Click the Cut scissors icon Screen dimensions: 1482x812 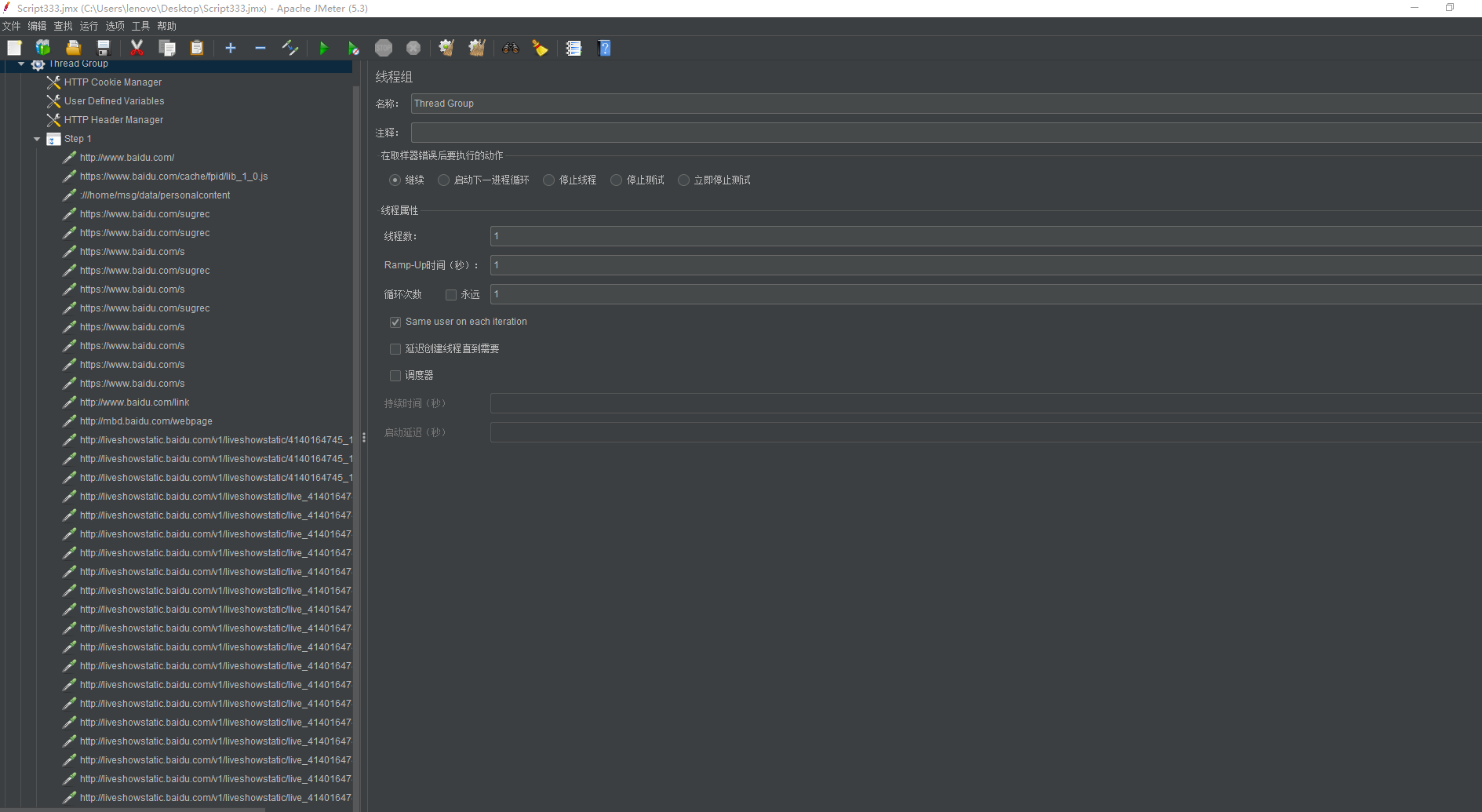coord(137,48)
